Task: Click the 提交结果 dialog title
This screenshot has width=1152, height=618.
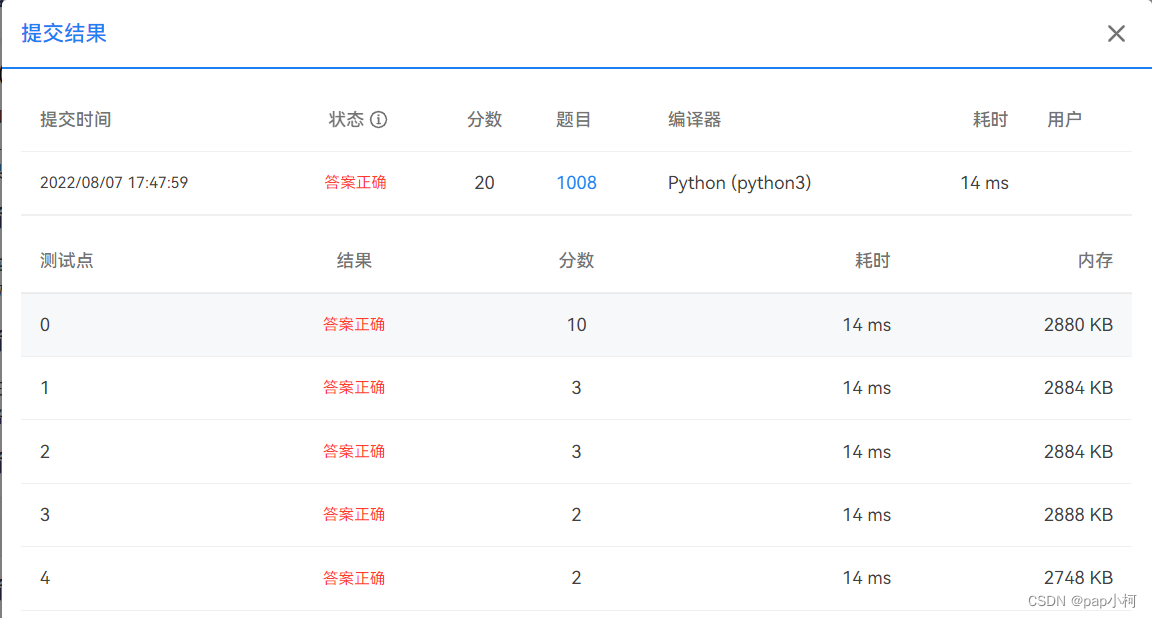Action: (x=63, y=33)
